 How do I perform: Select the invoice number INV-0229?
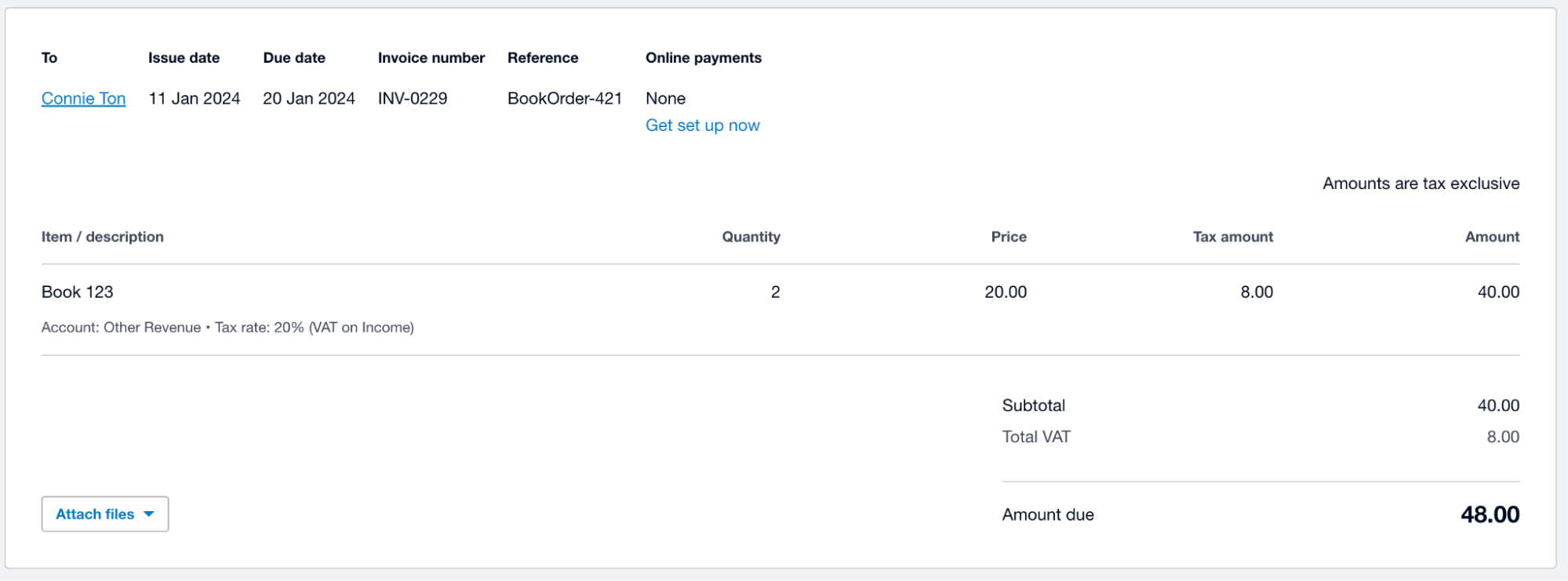tap(413, 99)
